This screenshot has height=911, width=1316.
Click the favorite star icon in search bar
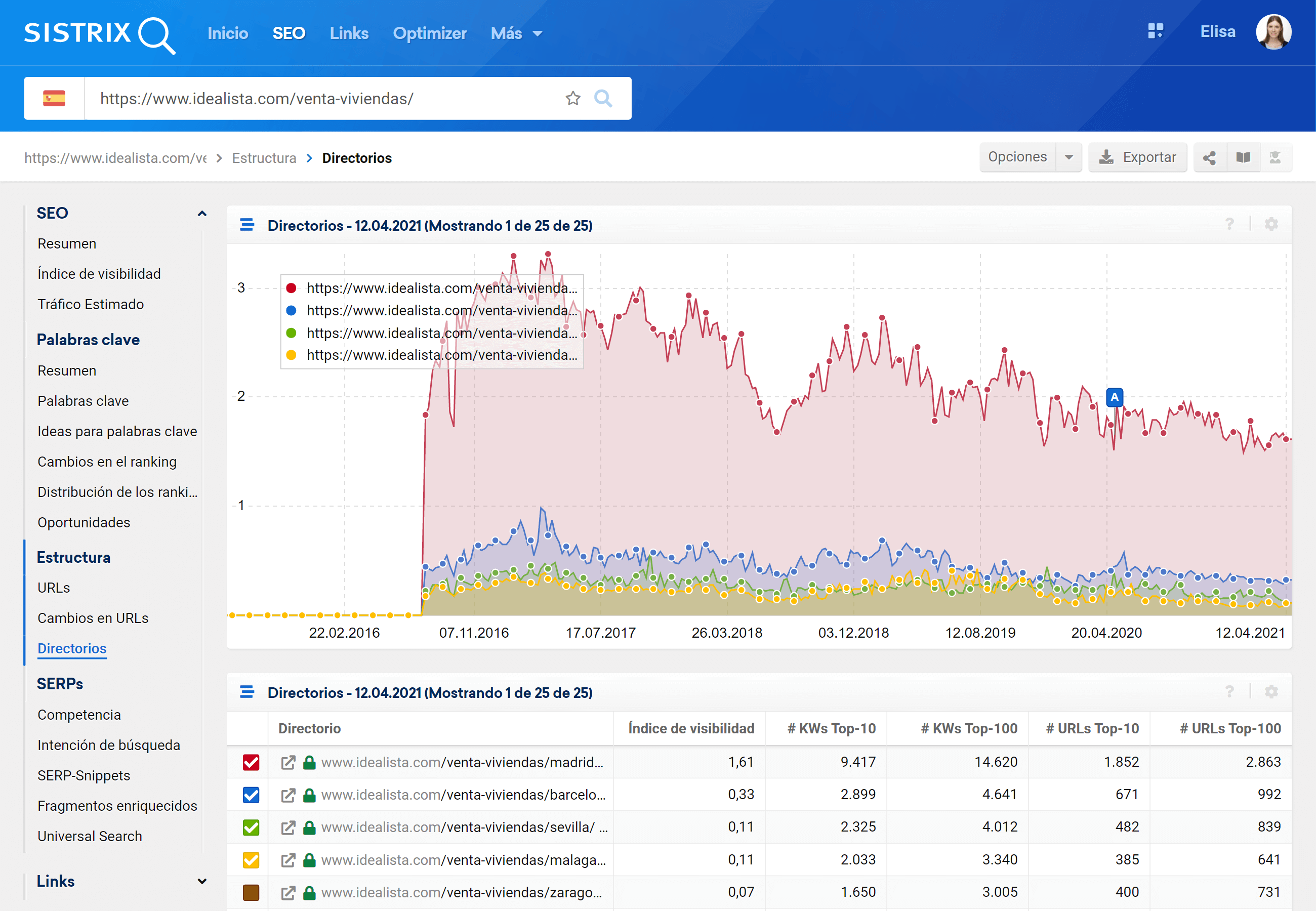572,99
